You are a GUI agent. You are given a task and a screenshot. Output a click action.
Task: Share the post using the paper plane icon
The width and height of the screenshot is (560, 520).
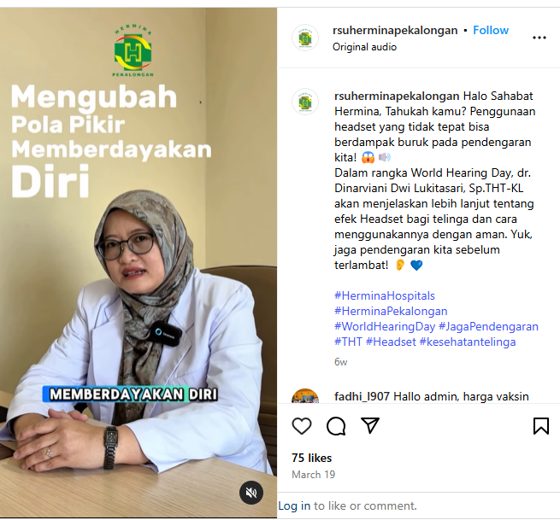[x=370, y=425]
